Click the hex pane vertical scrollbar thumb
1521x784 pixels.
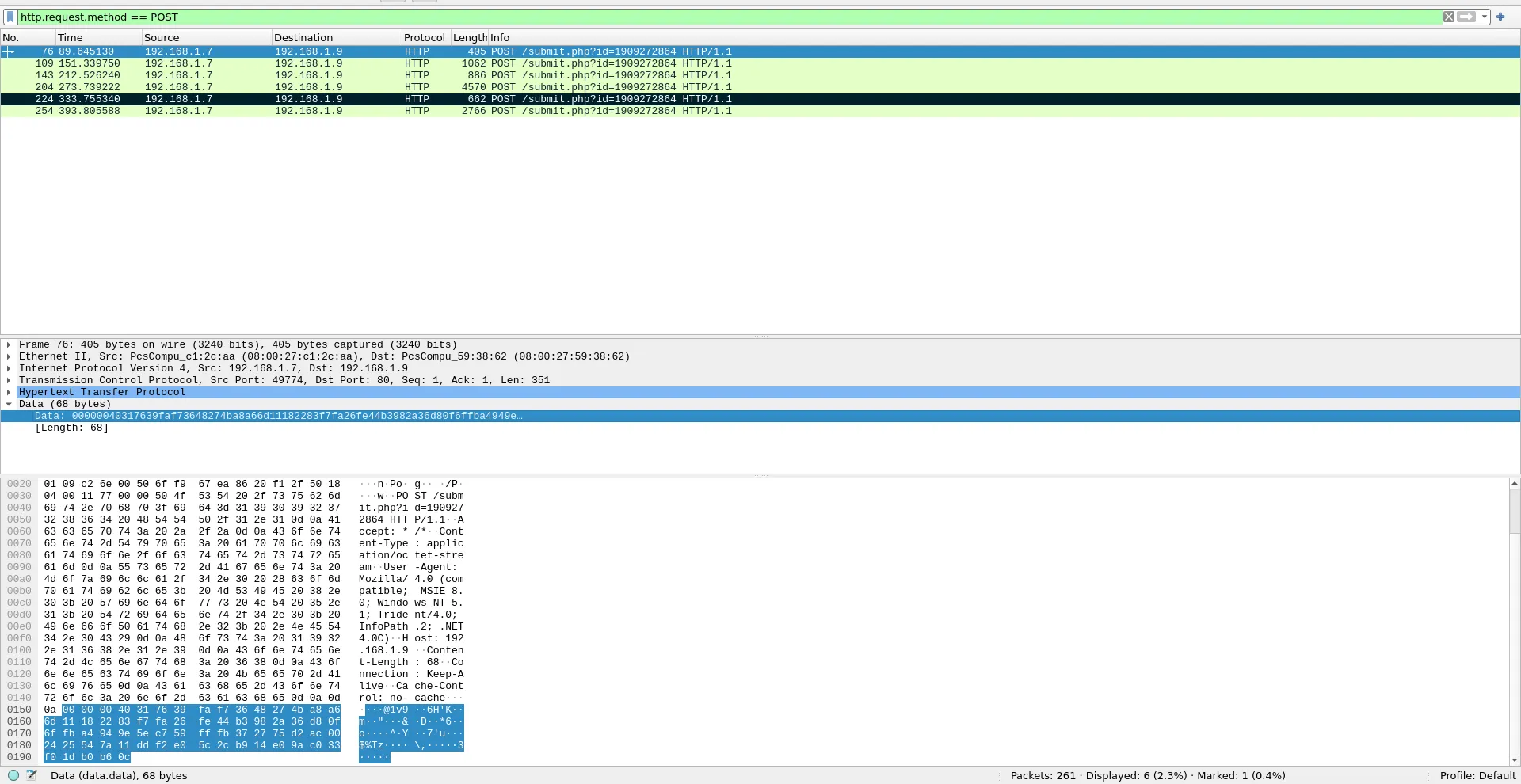[x=1515, y=512]
